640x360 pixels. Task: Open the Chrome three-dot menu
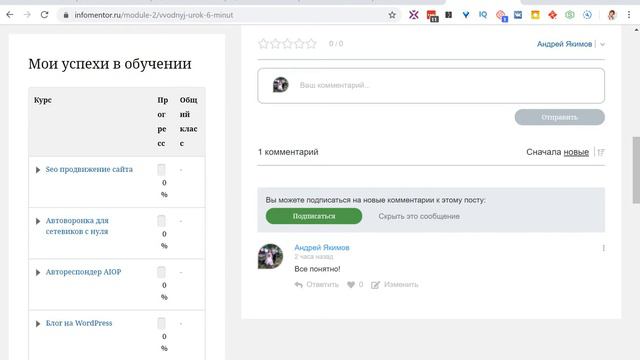point(629,15)
